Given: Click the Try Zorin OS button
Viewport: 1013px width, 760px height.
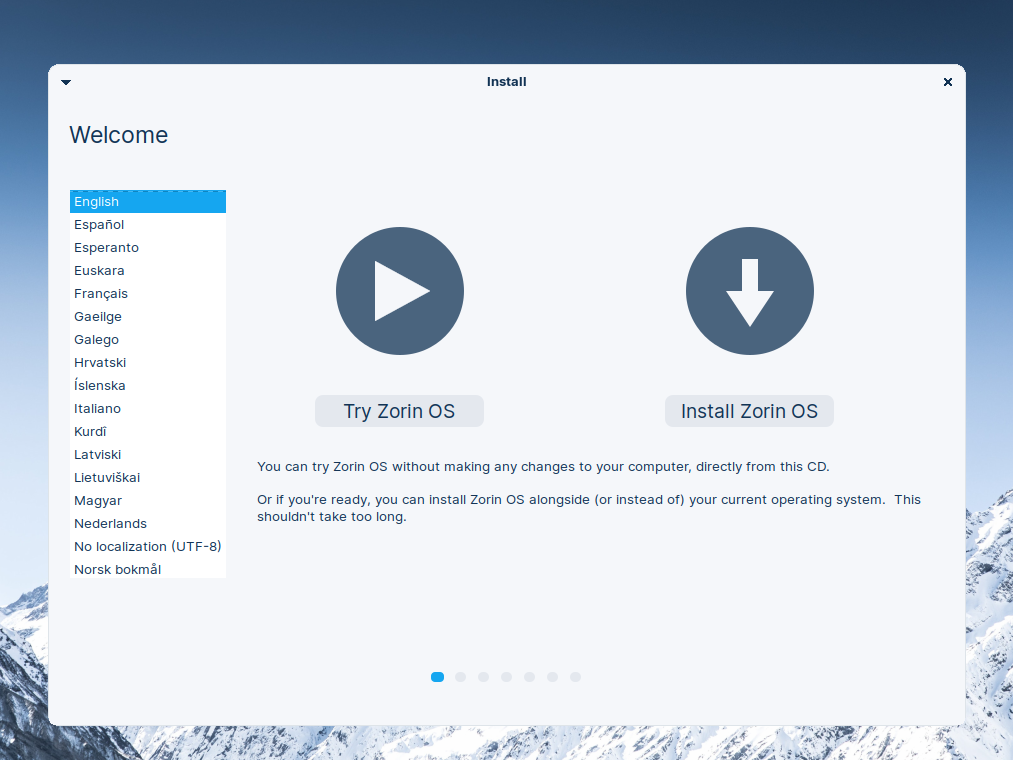Looking at the screenshot, I should (399, 411).
